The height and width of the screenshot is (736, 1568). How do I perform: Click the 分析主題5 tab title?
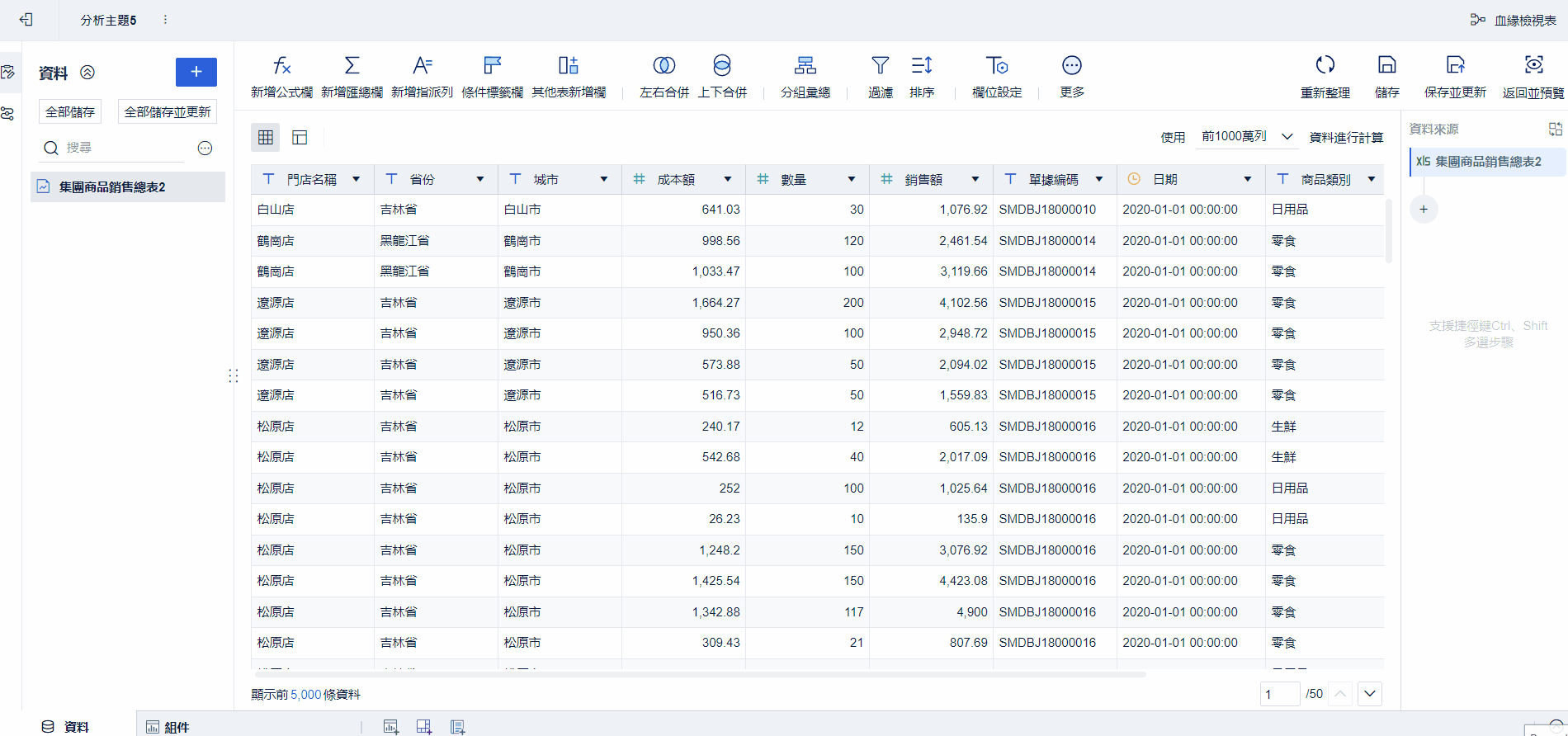point(108,20)
